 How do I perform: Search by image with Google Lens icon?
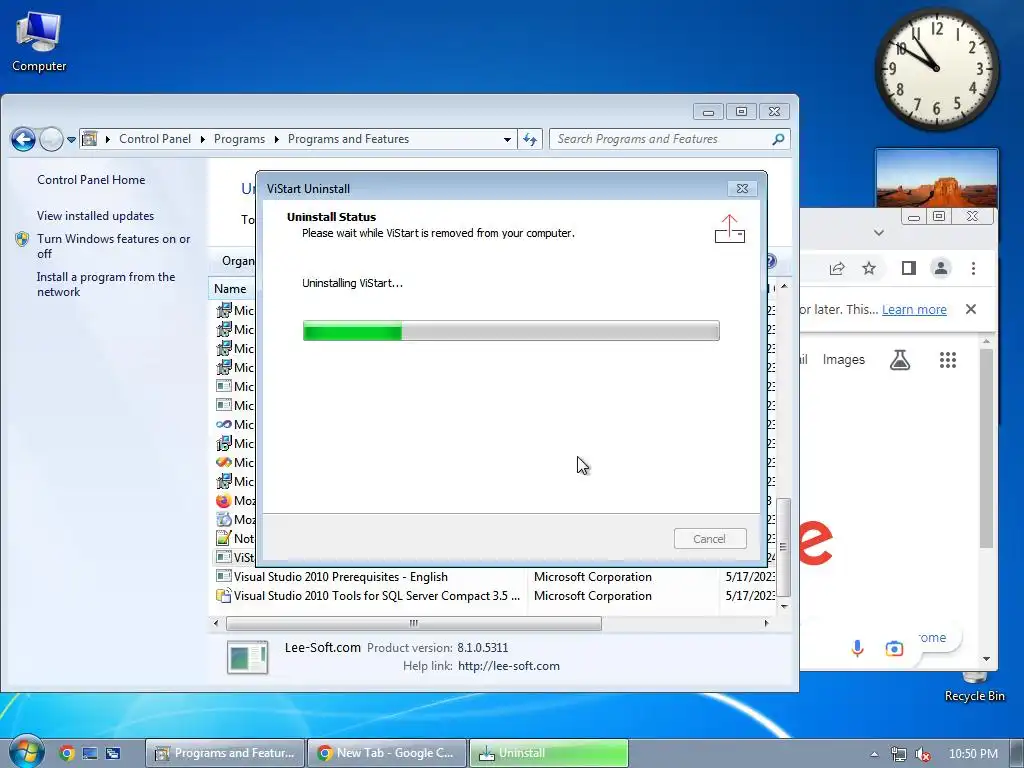tap(894, 648)
